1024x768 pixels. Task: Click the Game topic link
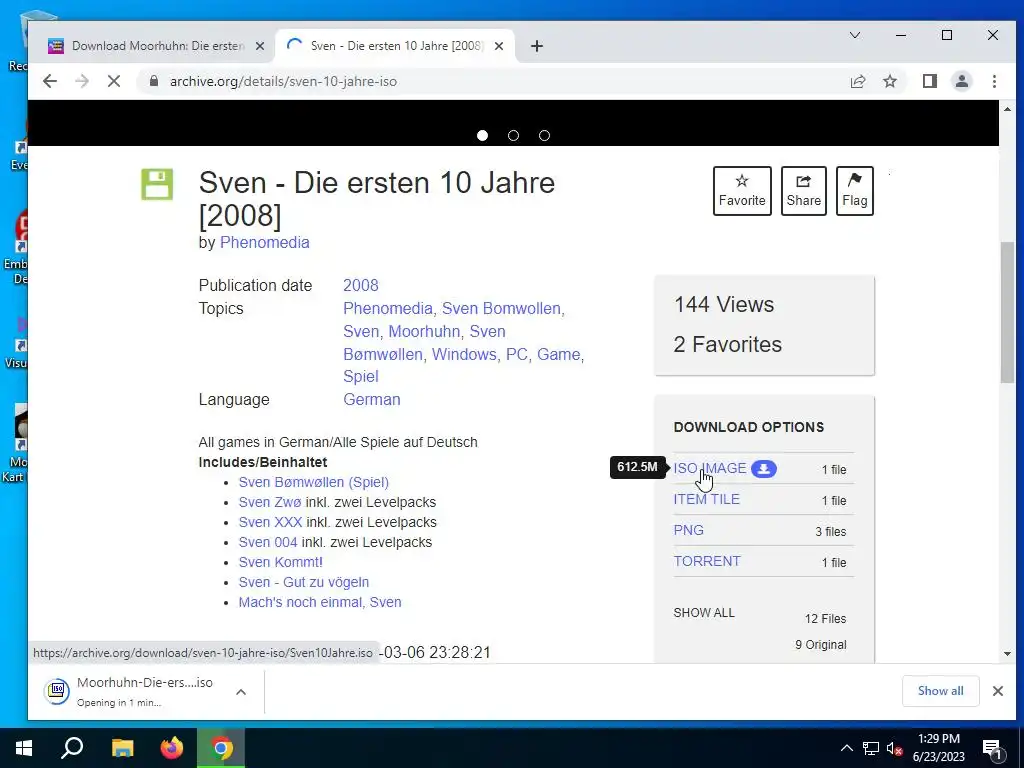pos(558,354)
